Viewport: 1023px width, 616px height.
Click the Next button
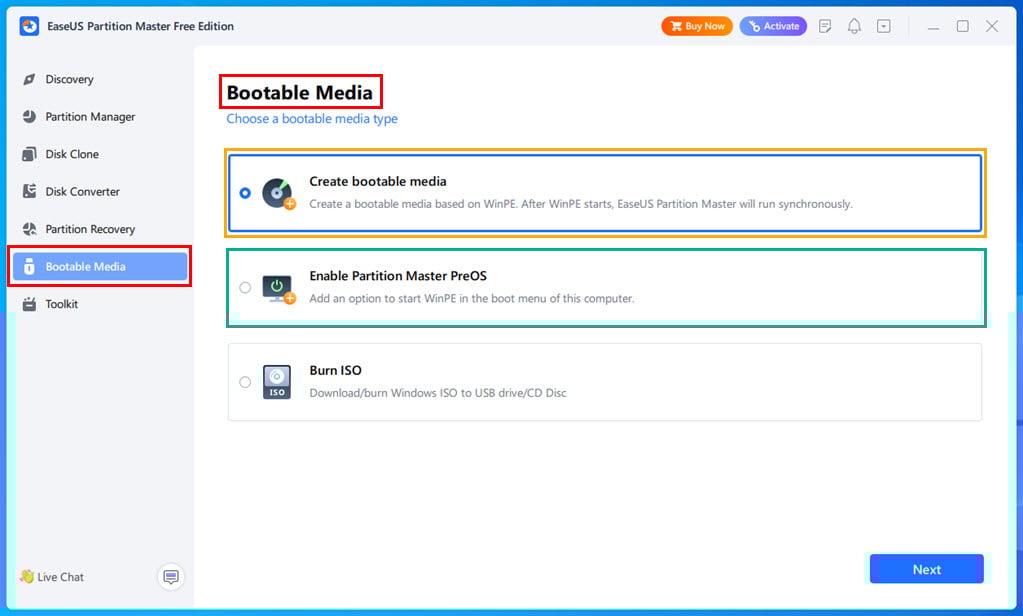click(926, 569)
